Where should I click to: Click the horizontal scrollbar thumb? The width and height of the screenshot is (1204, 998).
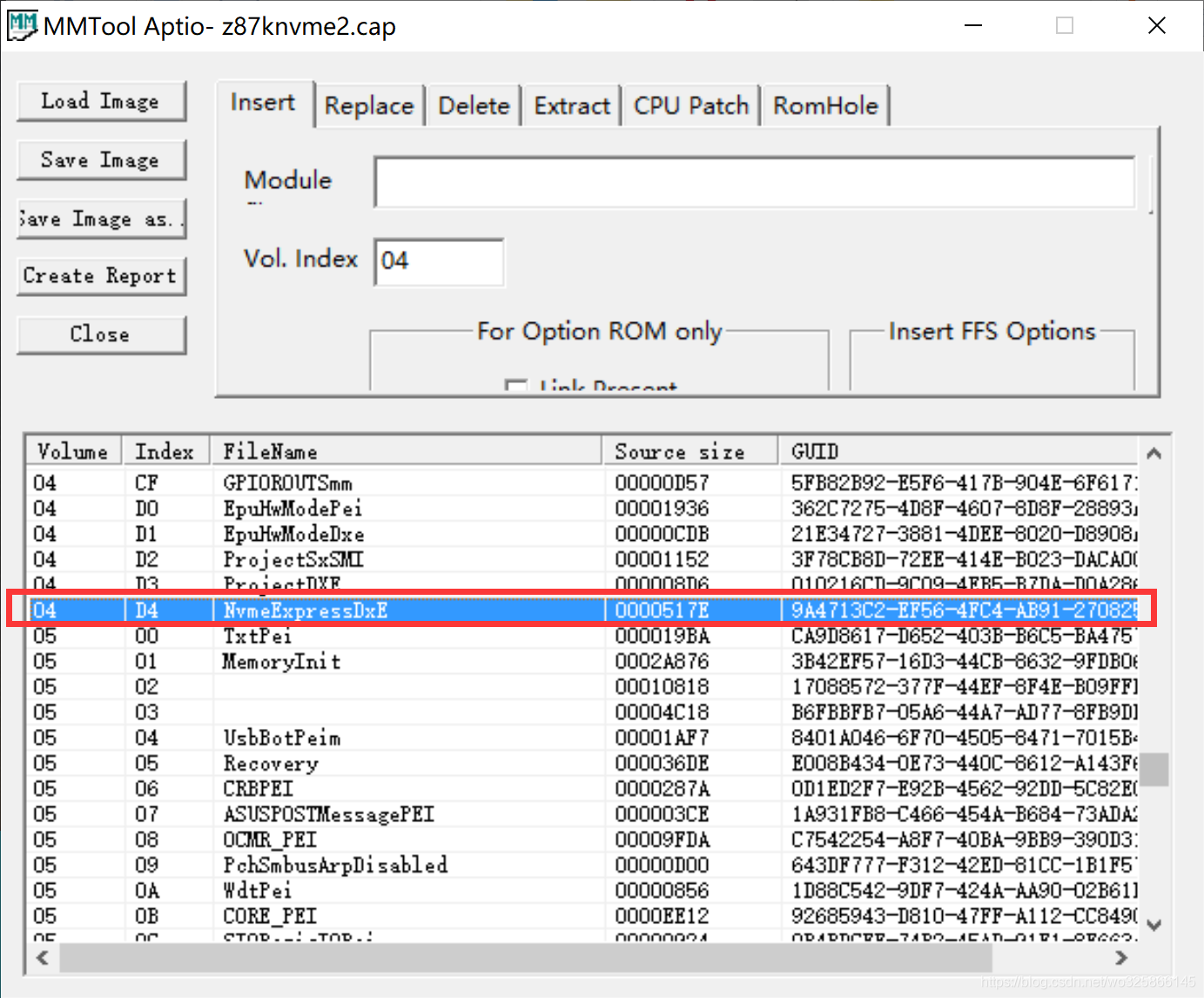pyautogui.click(x=525, y=957)
